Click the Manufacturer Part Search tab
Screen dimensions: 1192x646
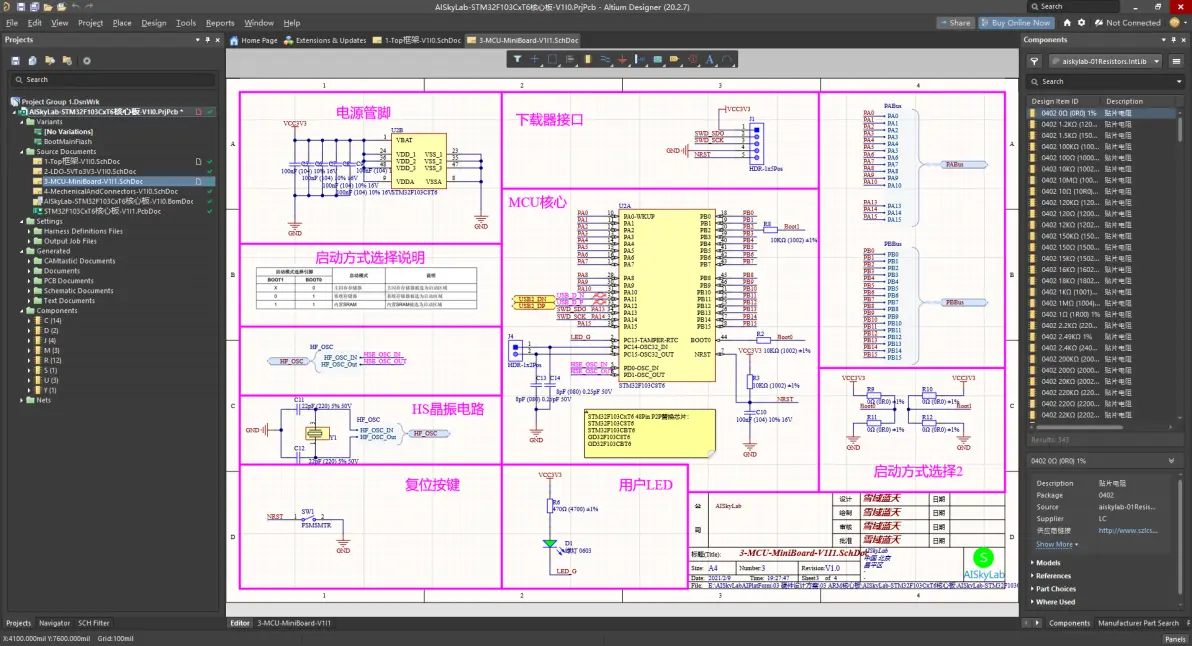(x=1138, y=623)
